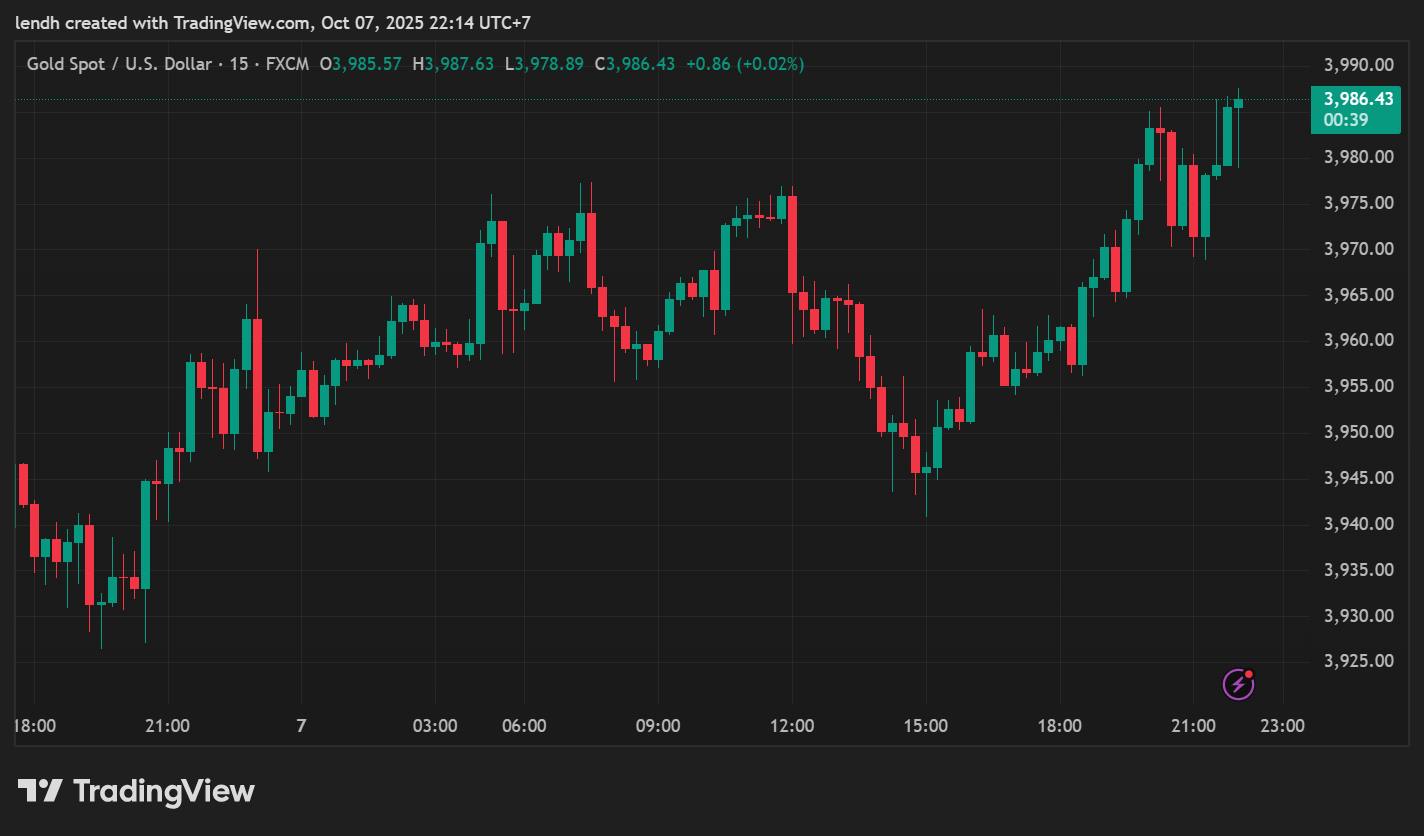Click the 00:39 candle countdown timer
This screenshot has width=1424, height=836.
click(x=1345, y=120)
